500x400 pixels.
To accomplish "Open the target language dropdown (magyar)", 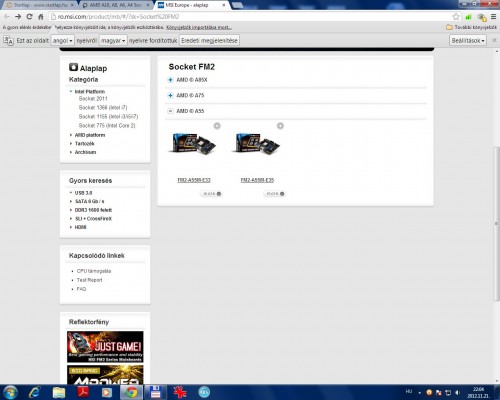I will [x=113, y=41].
